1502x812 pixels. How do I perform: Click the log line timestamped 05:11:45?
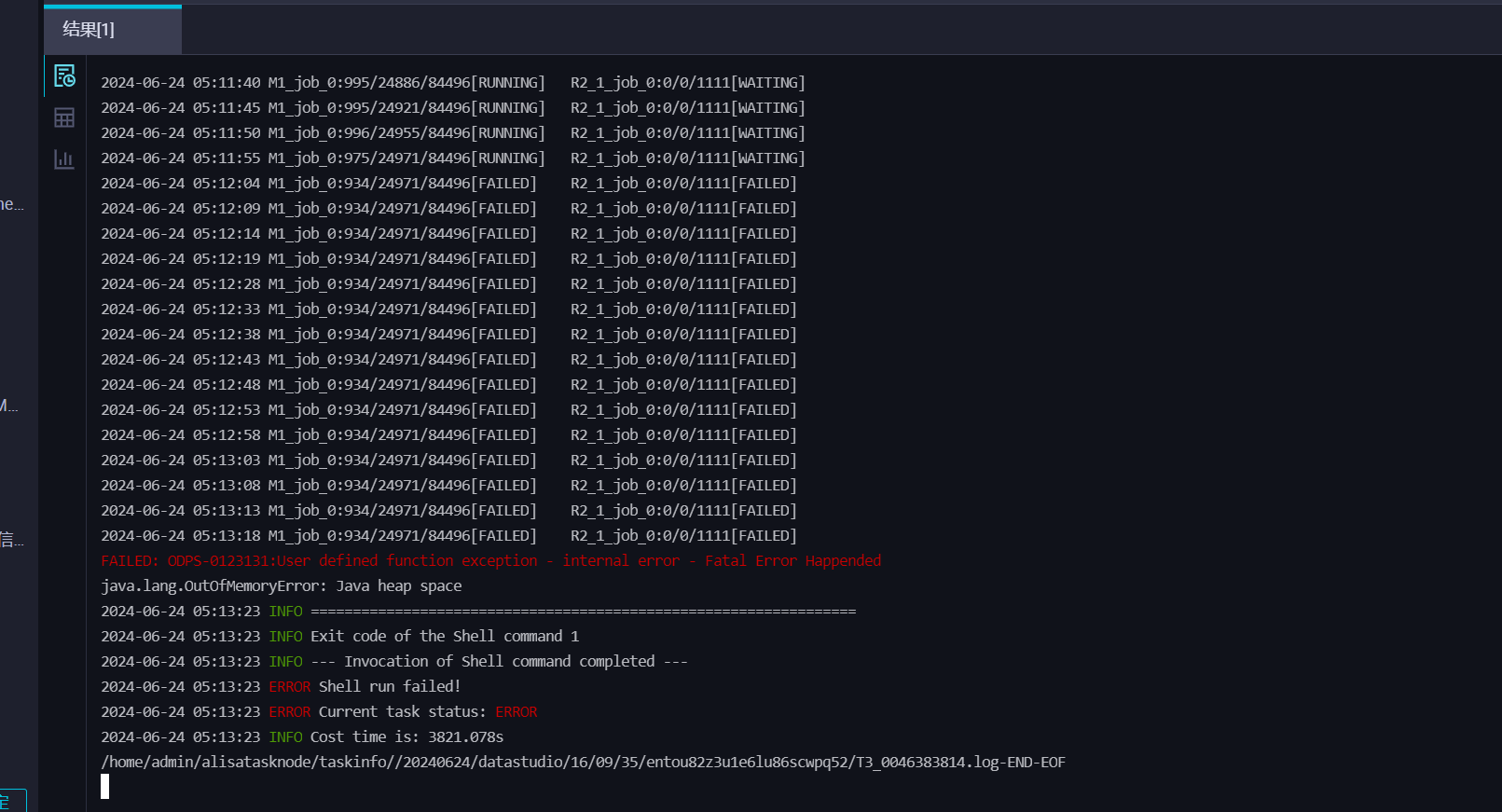point(453,108)
